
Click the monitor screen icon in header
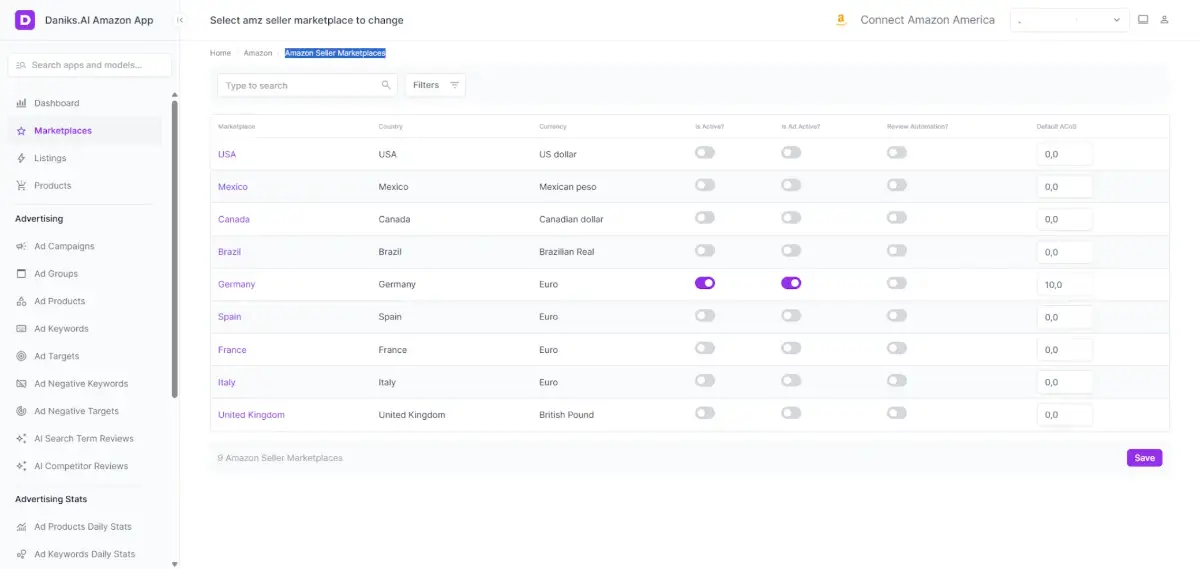(1143, 20)
